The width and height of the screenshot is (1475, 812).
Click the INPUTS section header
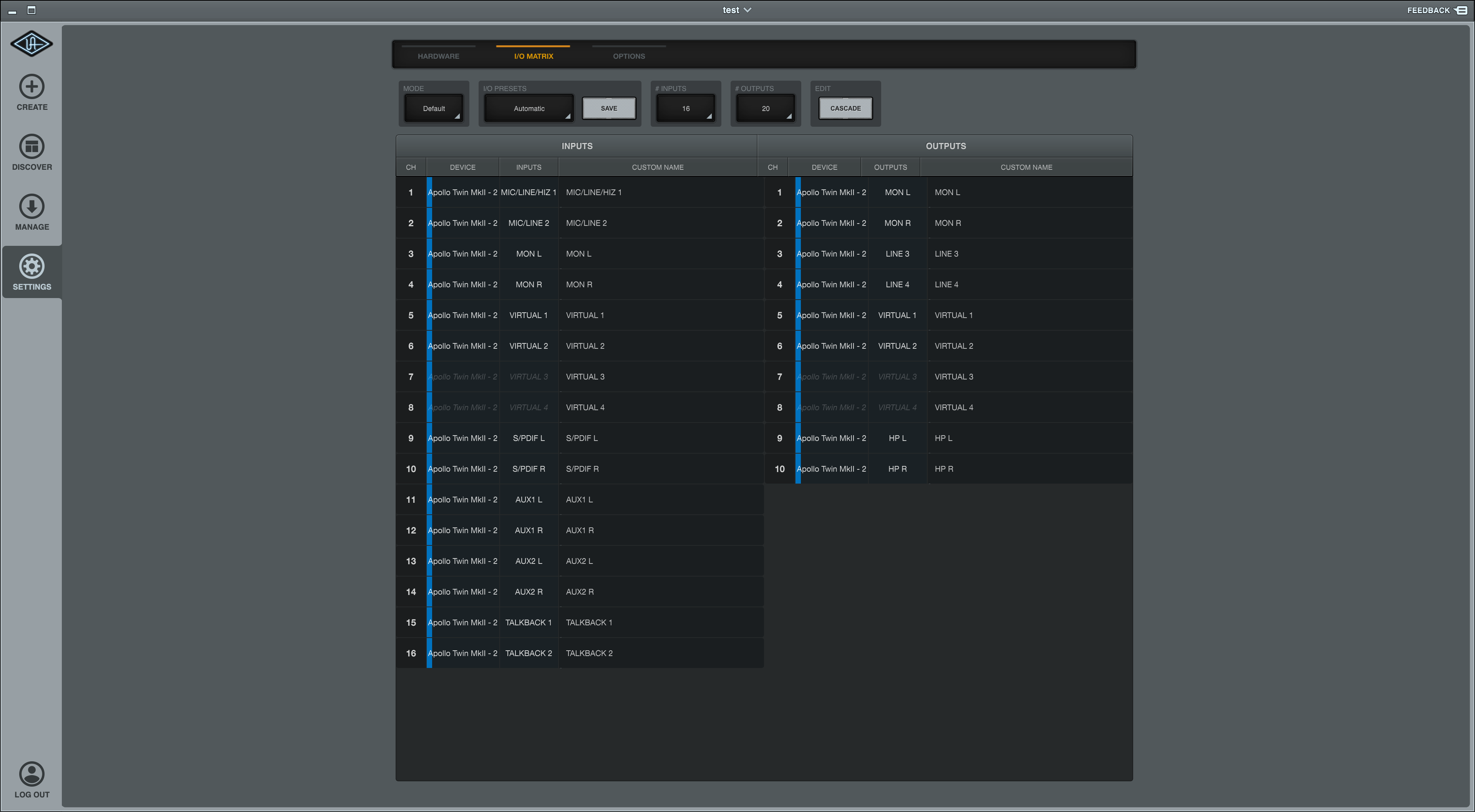(x=577, y=146)
